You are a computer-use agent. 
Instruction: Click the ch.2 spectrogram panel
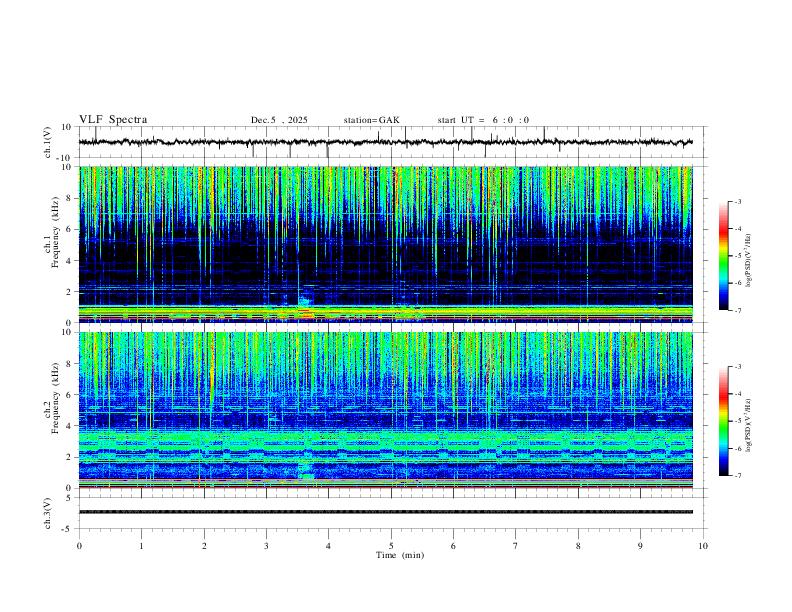click(385, 410)
